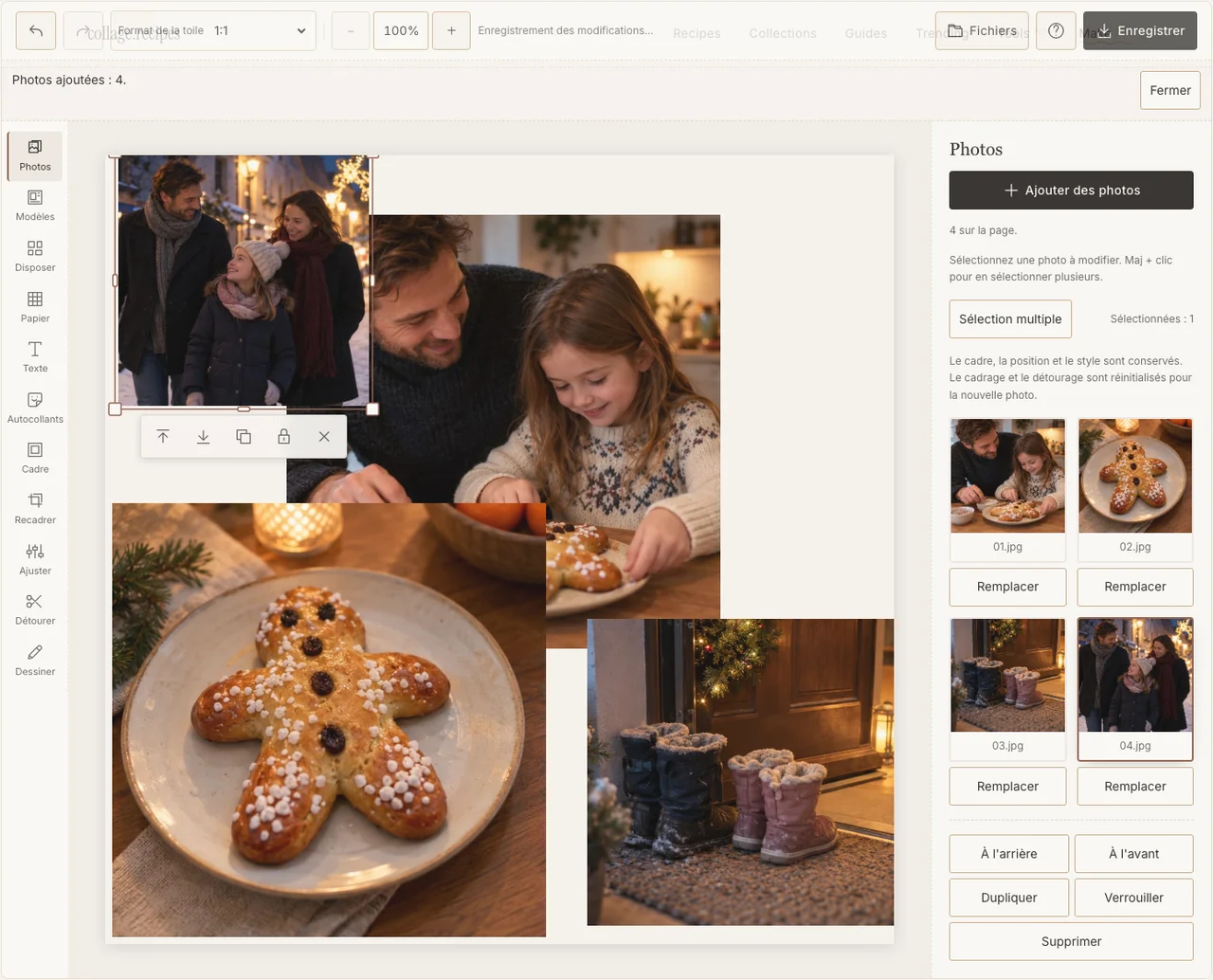Screen dimensions: 1213x980
Task: Click the Enregistrer save button
Action: pos(1140,31)
